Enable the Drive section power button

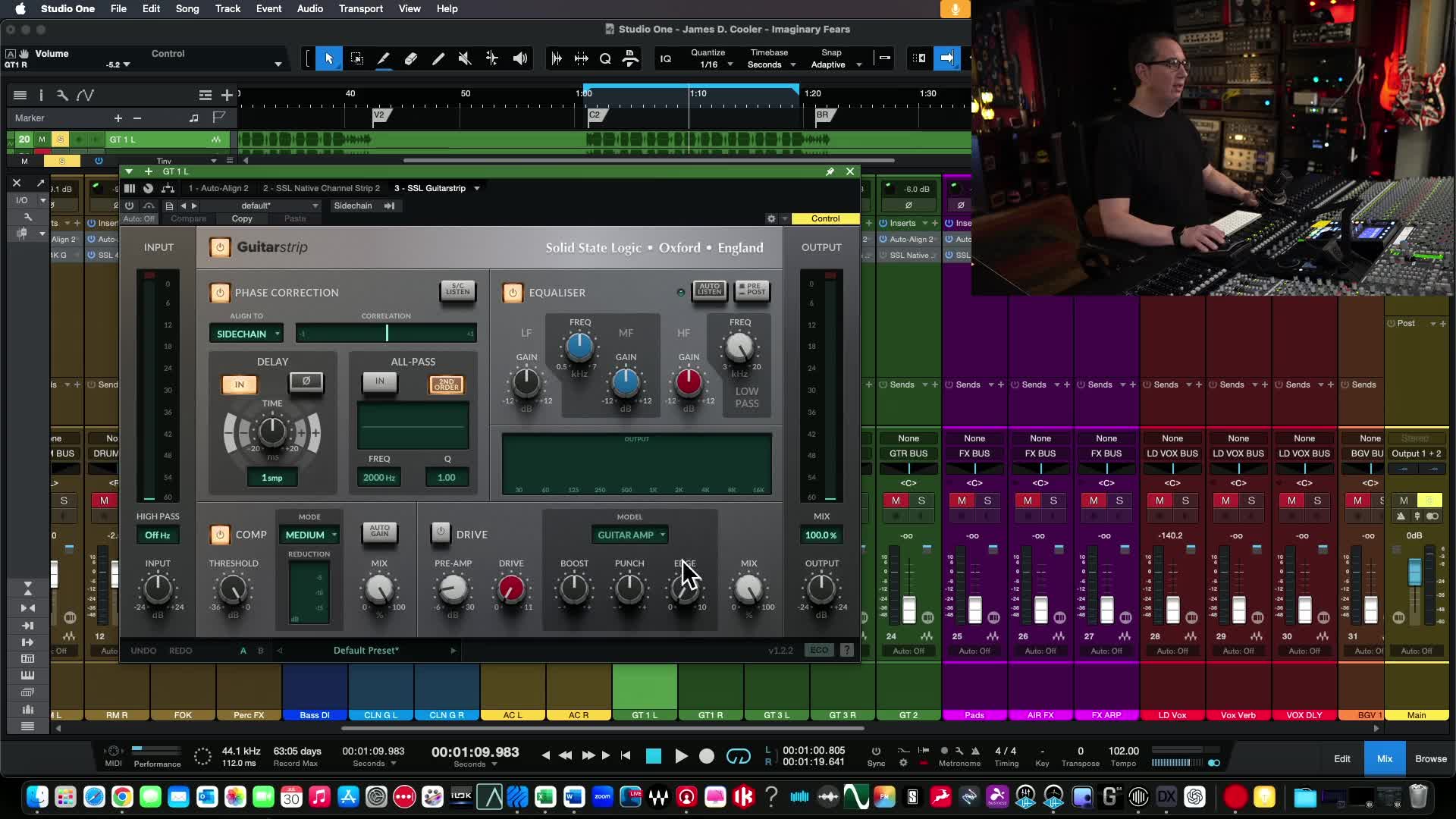pyautogui.click(x=441, y=533)
